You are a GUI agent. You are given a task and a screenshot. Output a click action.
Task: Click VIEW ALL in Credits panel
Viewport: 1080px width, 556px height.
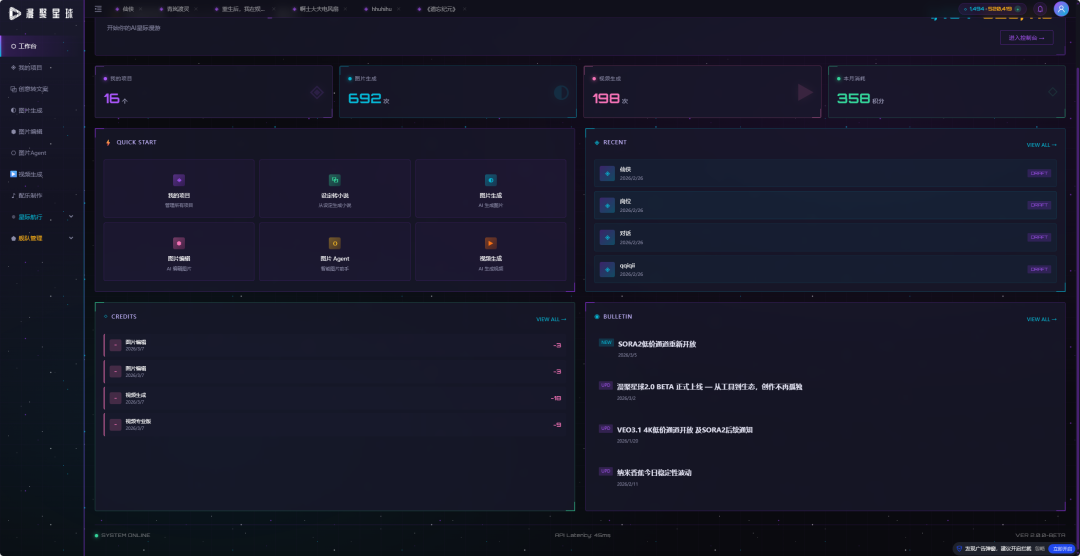click(551, 320)
